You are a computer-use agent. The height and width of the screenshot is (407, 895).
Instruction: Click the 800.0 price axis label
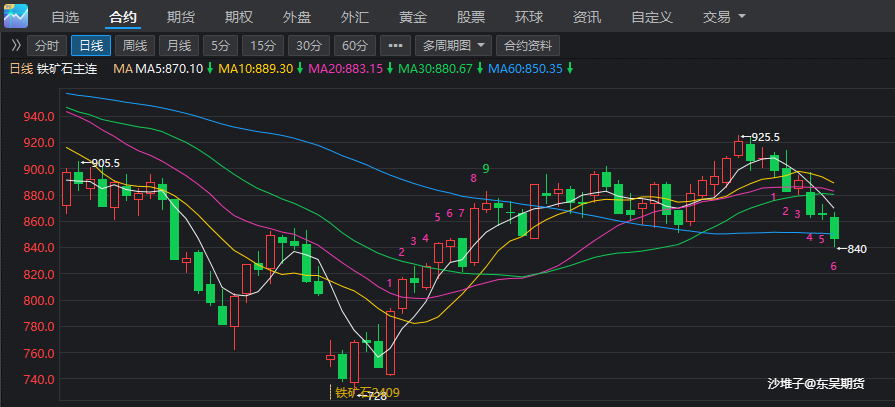click(x=39, y=300)
